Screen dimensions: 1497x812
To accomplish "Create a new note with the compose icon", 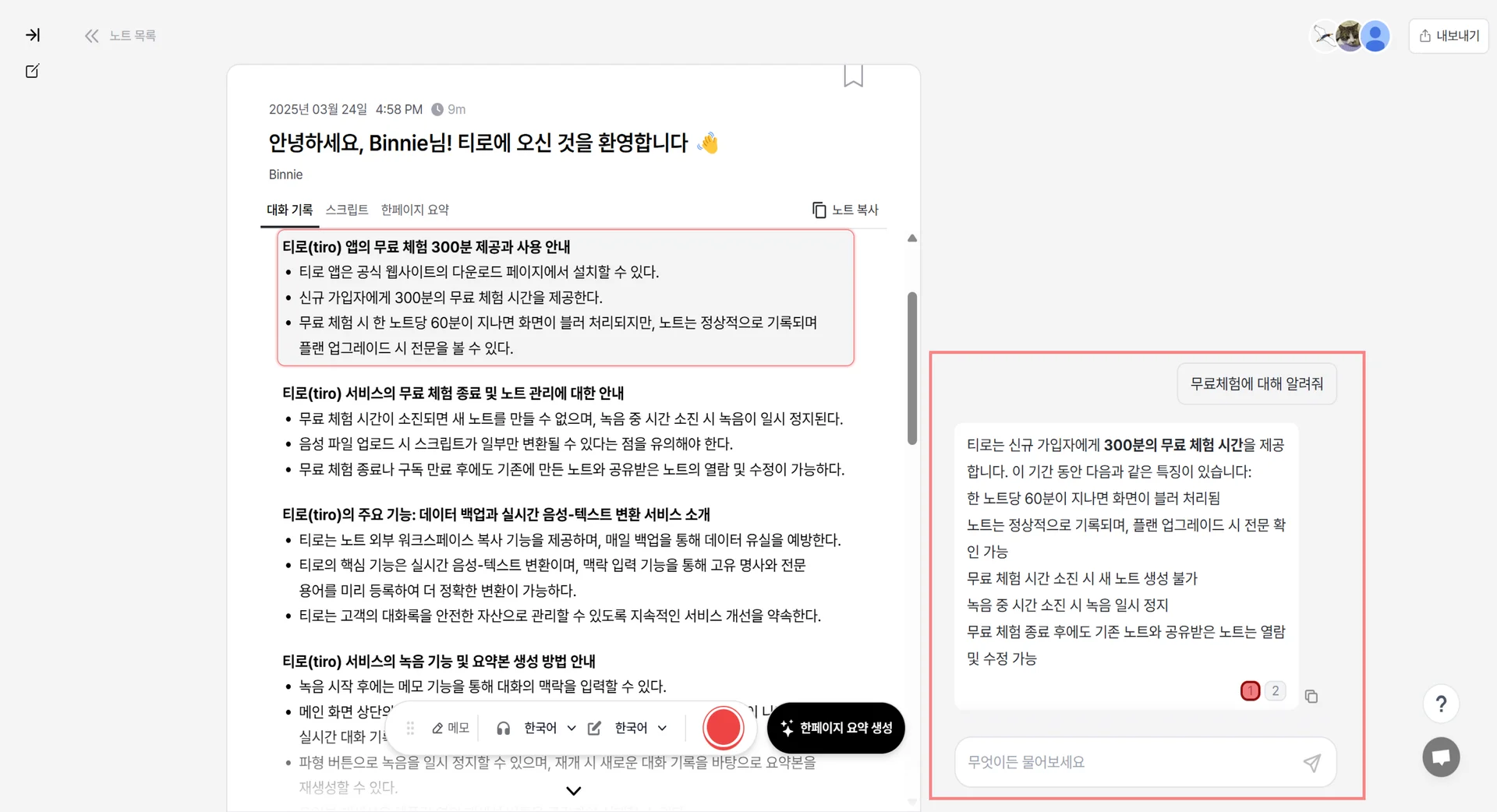I will [x=33, y=71].
